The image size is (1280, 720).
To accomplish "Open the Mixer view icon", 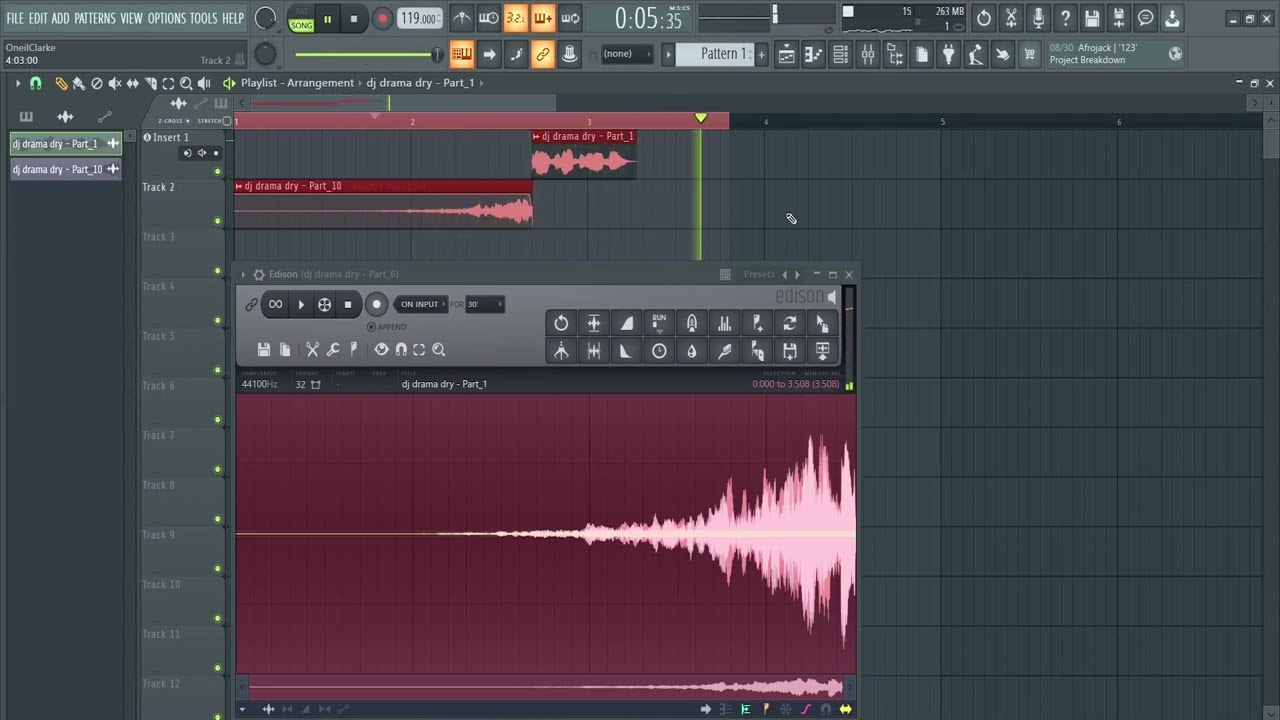I will (868, 54).
